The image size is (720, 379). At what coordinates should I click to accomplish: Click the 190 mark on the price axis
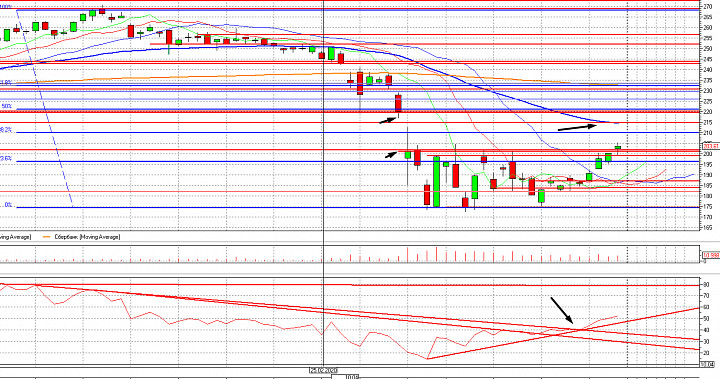[708, 175]
